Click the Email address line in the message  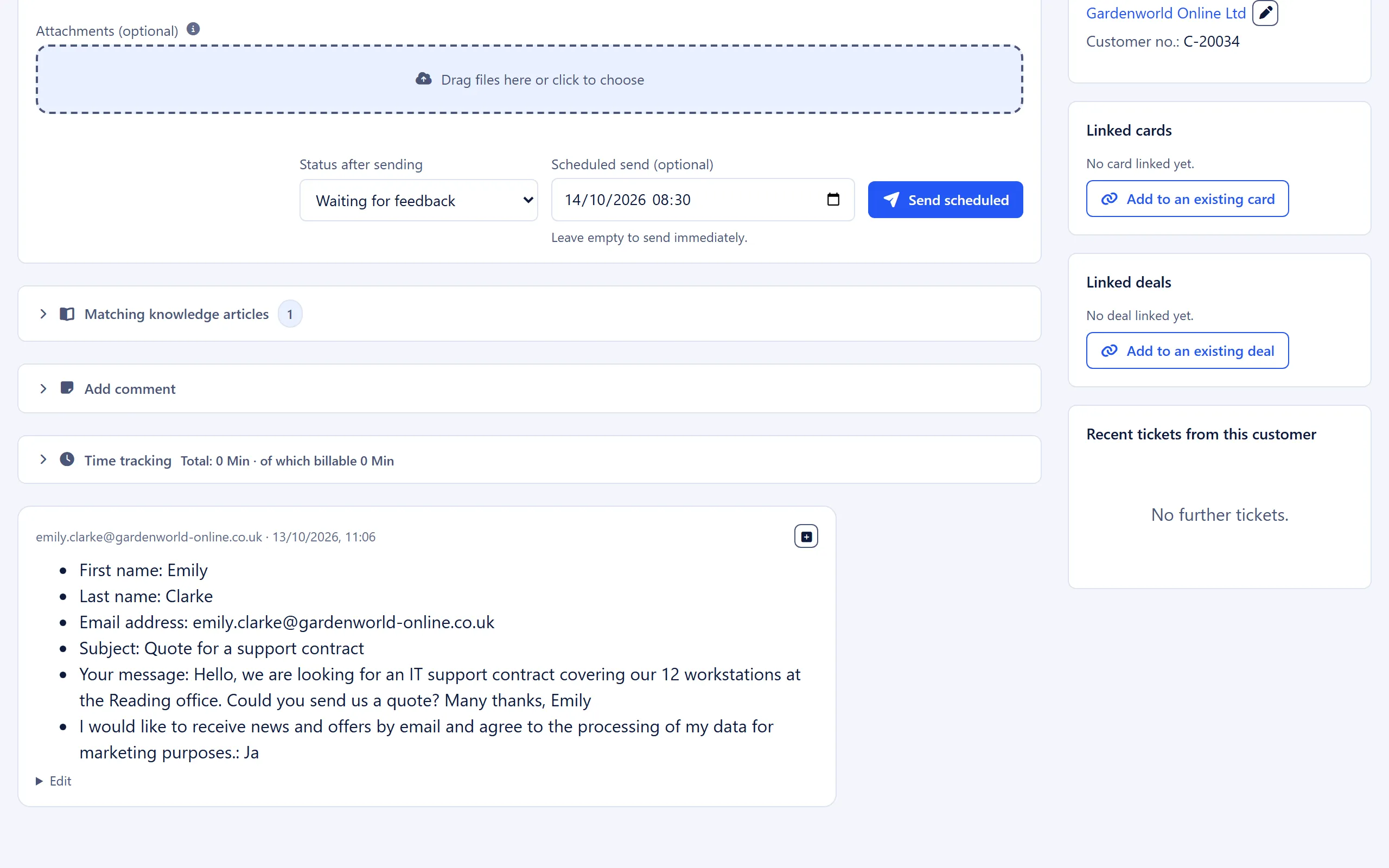[286, 623]
